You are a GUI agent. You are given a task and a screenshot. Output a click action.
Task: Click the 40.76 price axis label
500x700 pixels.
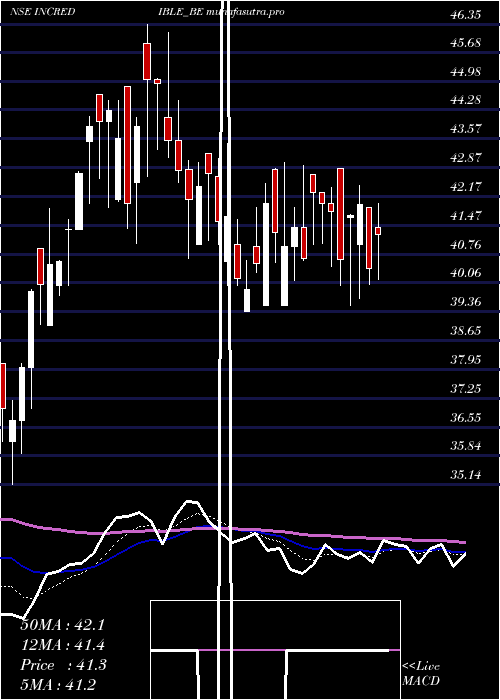tap(466, 245)
